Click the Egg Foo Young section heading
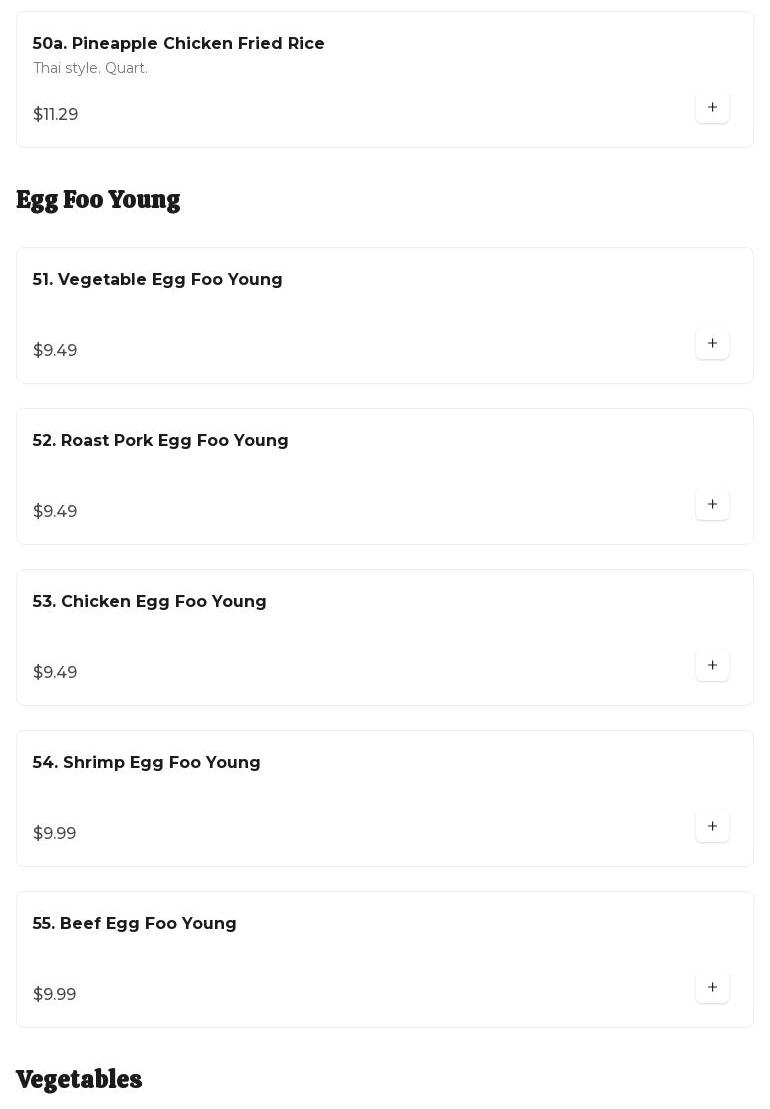This screenshot has width=770, height=1109. pyautogui.click(x=98, y=200)
